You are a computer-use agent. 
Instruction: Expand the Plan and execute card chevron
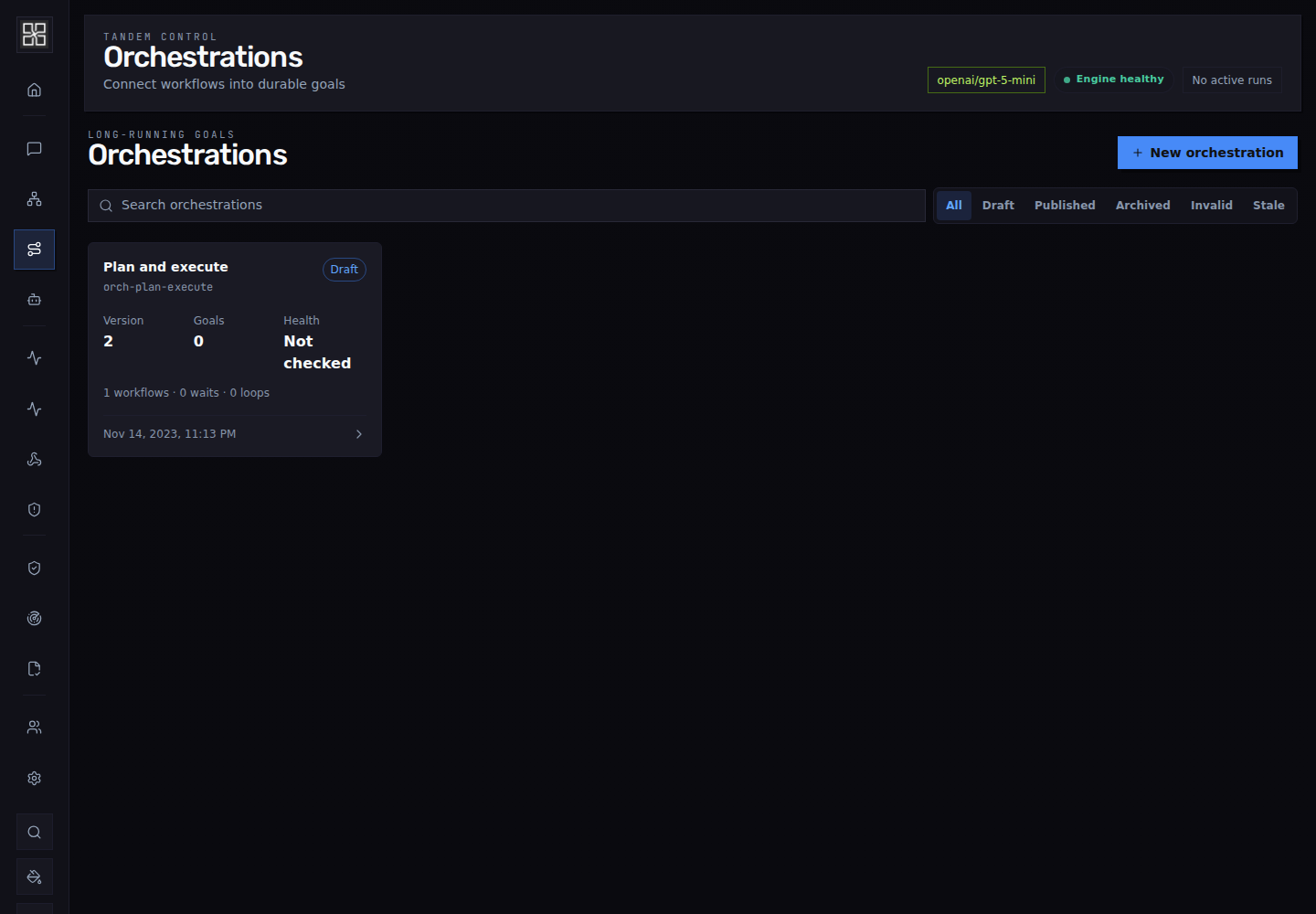coord(359,434)
